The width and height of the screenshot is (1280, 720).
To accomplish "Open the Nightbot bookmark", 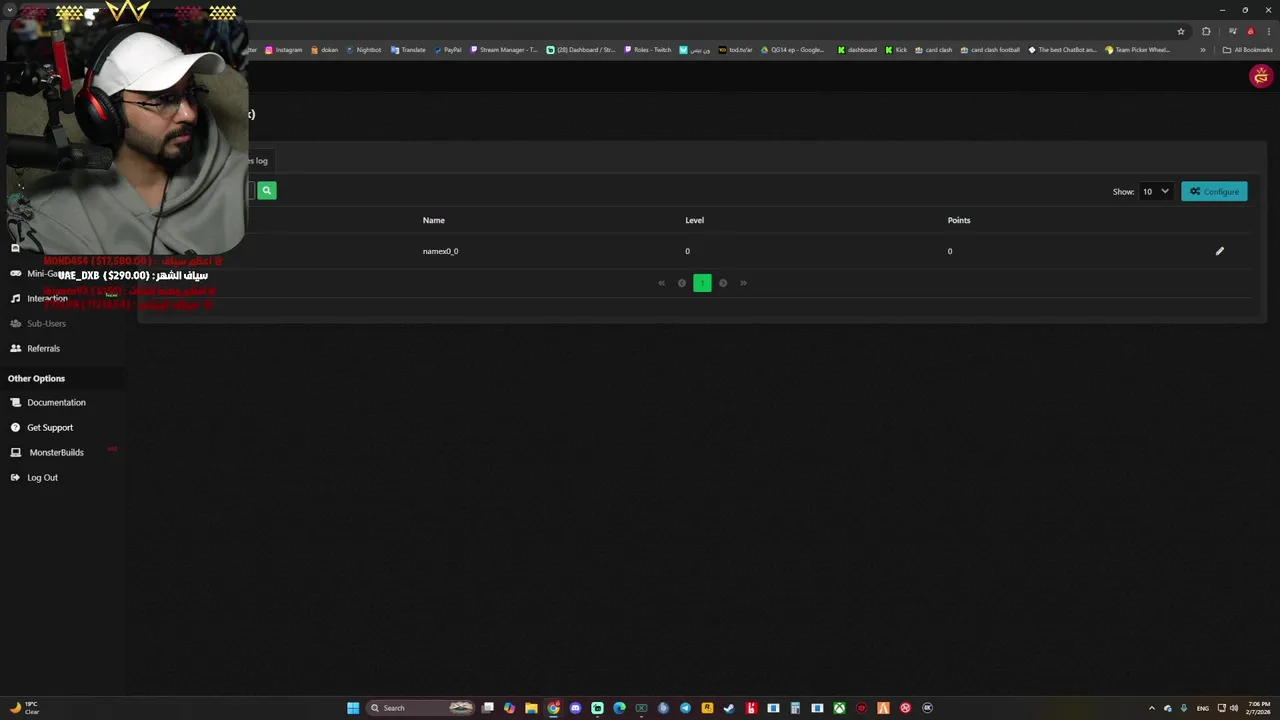I will coord(363,50).
